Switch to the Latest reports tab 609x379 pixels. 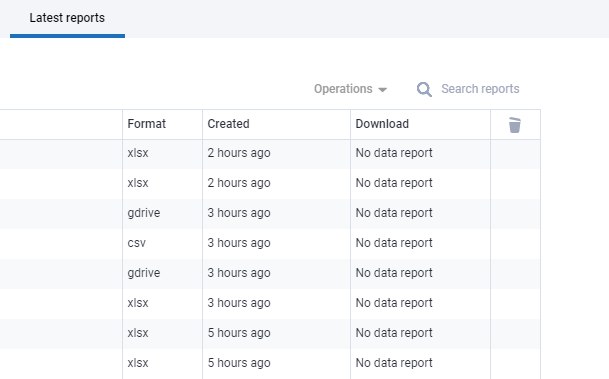pyautogui.click(x=67, y=18)
